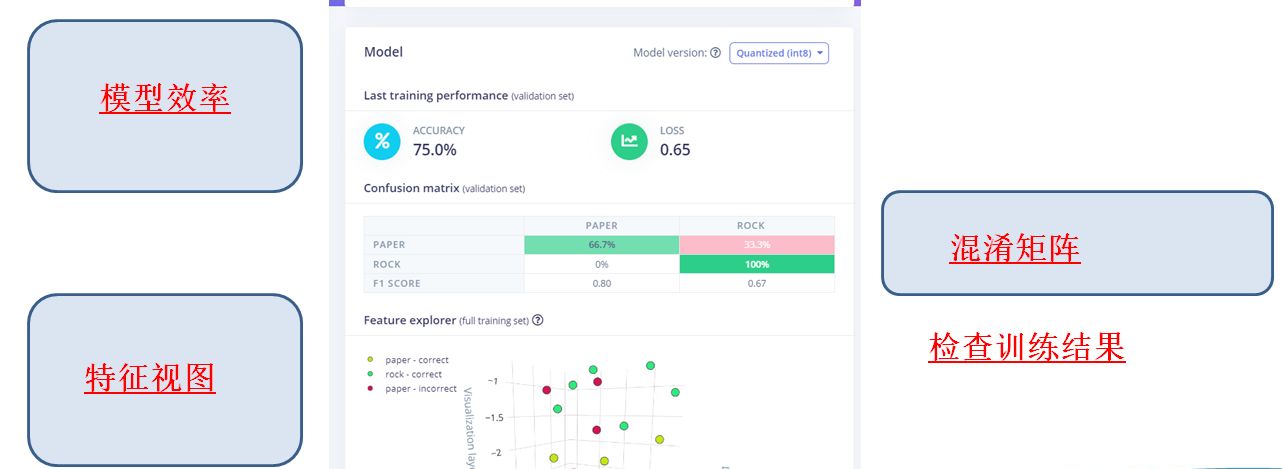The height and width of the screenshot is (469, 1282).
Task: Select the 100% confusion matrix cell
Action: [756, 264]
